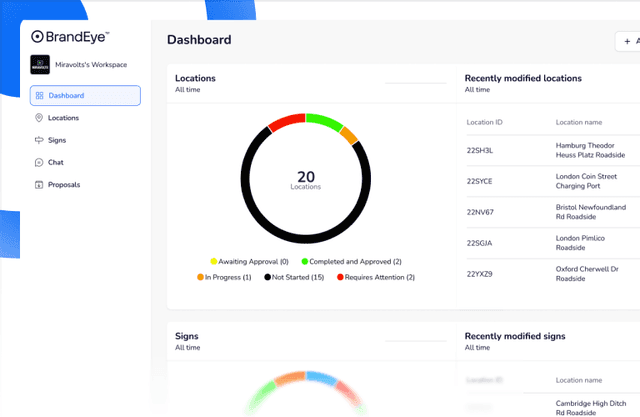
Task: Click the Dashboard page title
Action: (x=199, y=40)
